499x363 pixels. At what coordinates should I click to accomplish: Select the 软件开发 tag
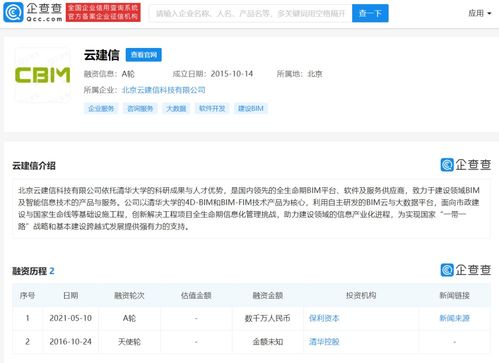tap(212, 108)
